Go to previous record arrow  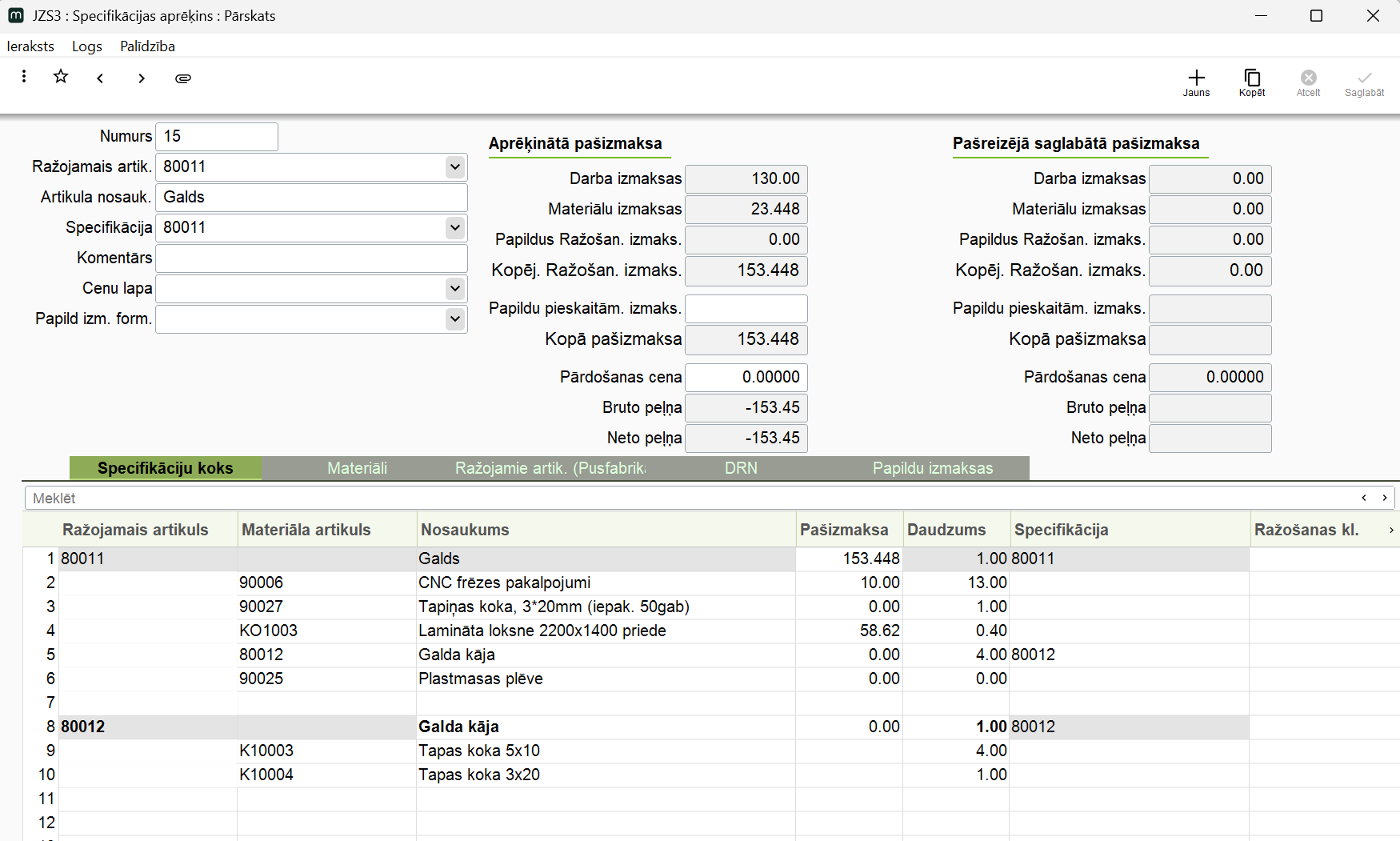[x=100, y=78]
